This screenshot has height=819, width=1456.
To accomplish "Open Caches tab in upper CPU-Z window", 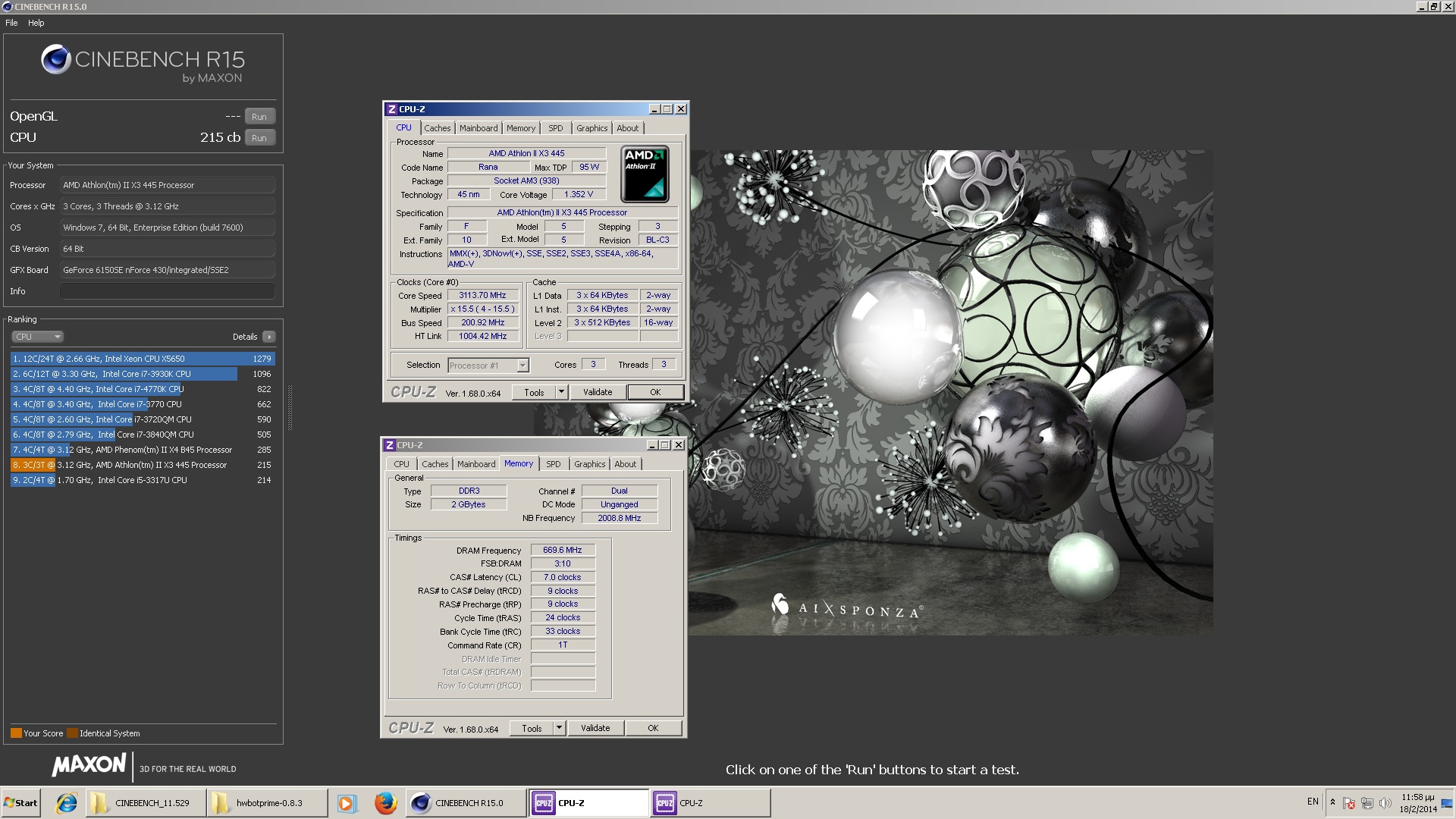I will [437, 128].
